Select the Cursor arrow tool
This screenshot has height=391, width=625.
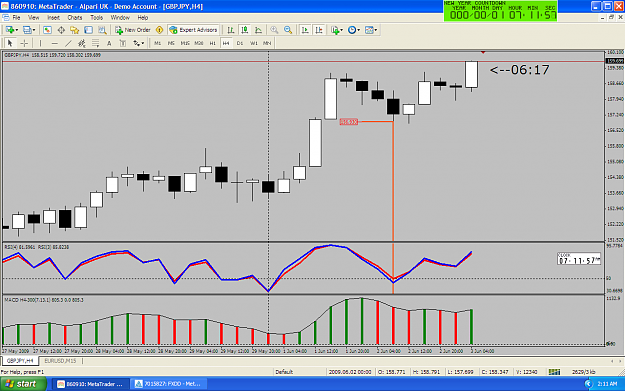(x=10, y=43)
